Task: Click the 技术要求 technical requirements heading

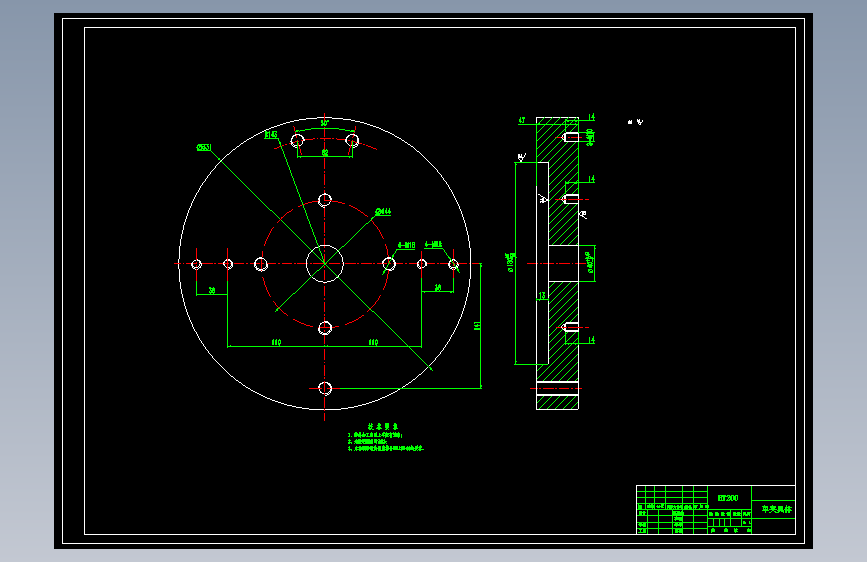Action: 383,426
